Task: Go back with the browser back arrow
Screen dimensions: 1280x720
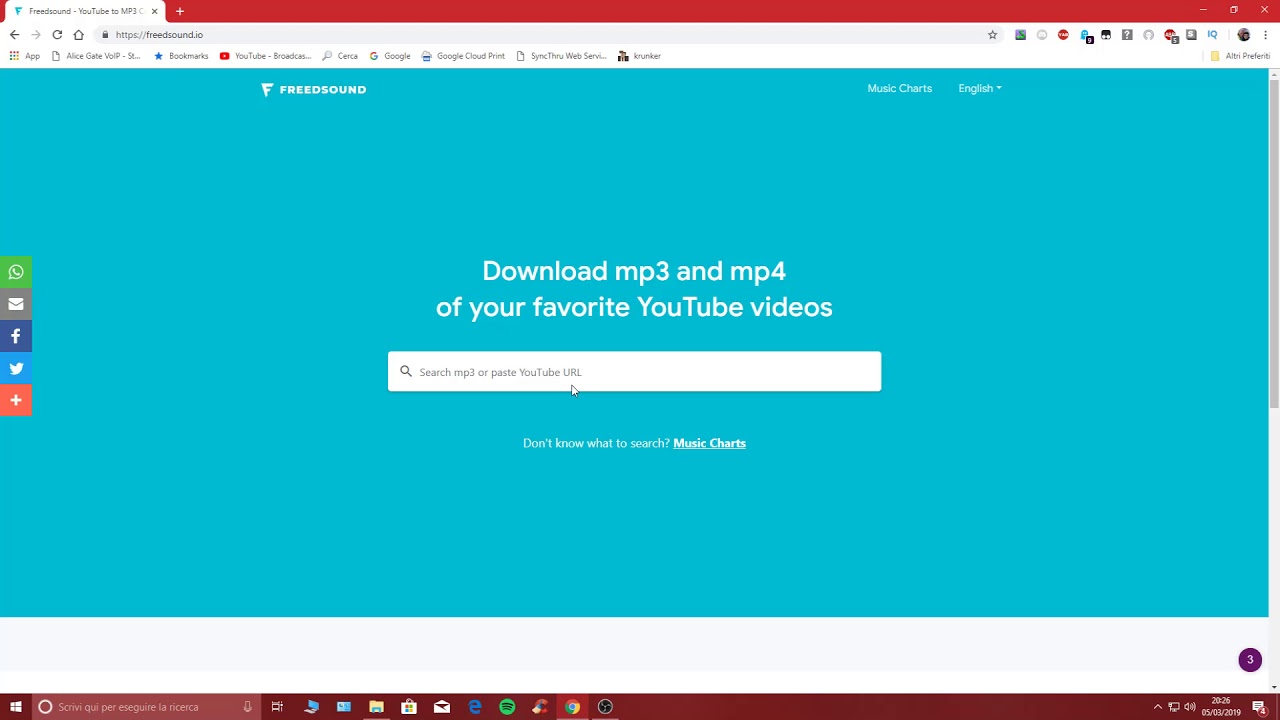Action: tap(14, 35)
